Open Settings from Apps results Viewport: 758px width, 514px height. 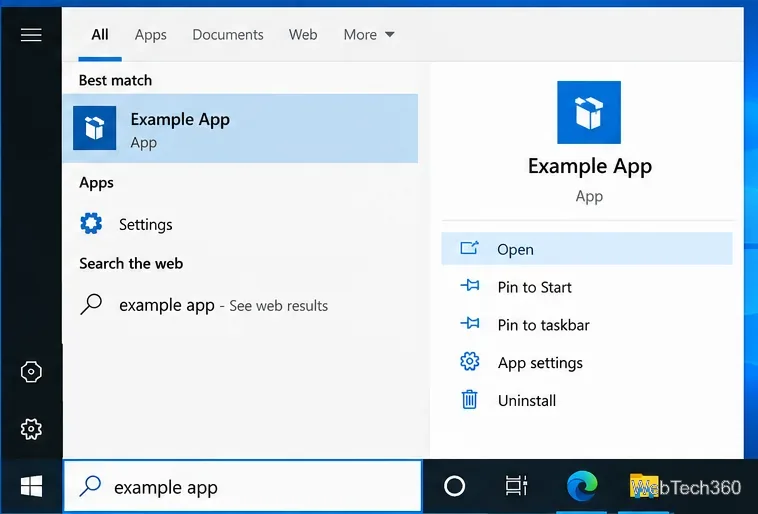point(240,224)
